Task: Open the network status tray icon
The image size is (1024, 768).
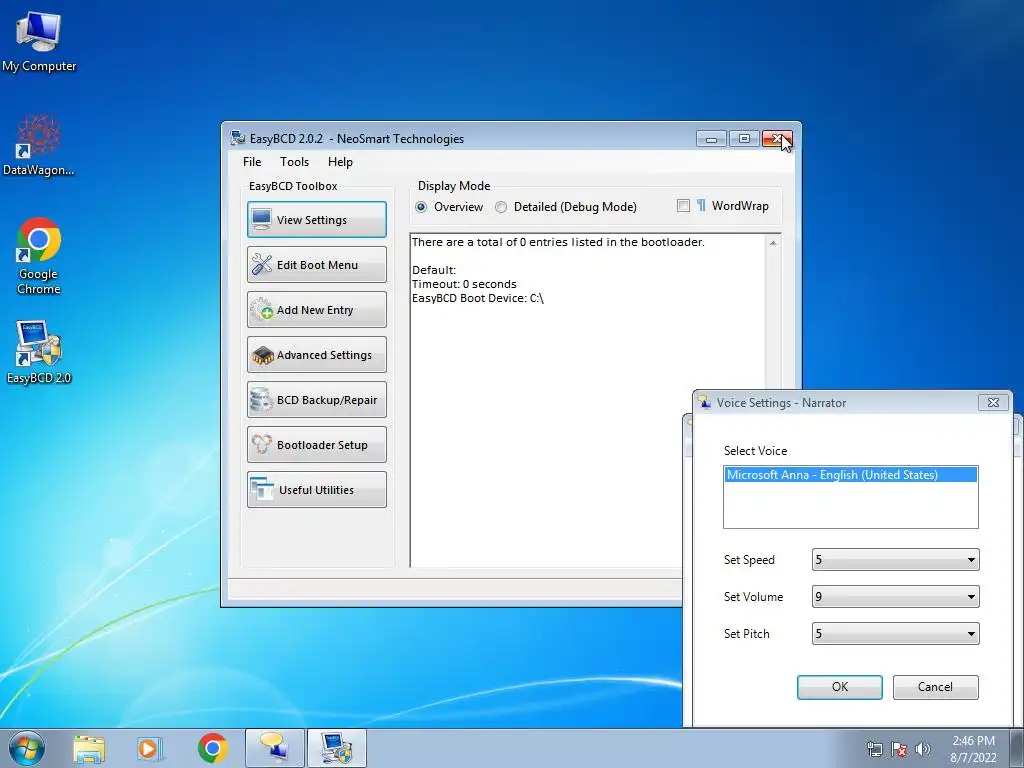Action: pos(874,749)
